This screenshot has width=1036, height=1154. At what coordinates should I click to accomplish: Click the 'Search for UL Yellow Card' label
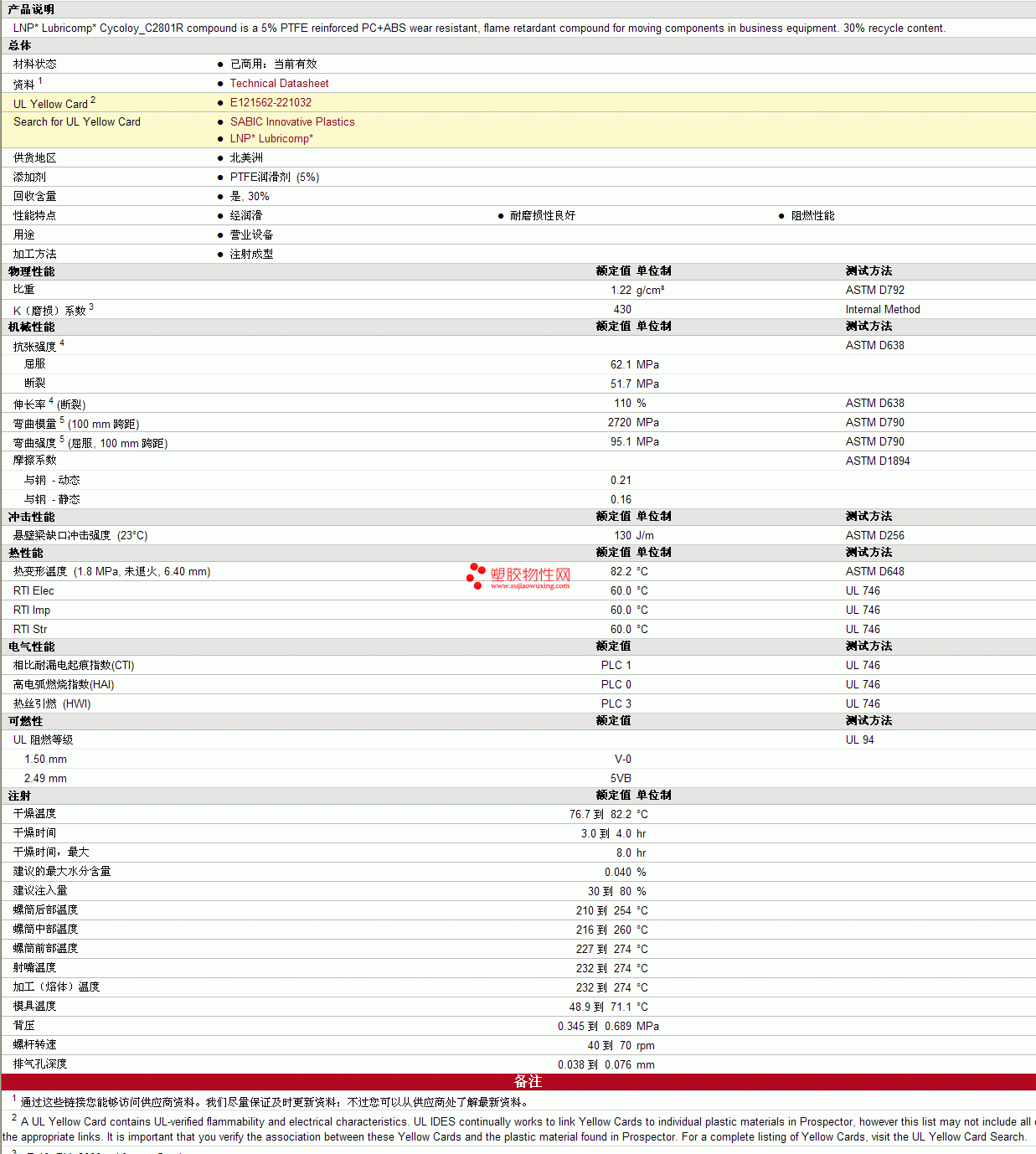pyautogui.click(x=77, y=122)
